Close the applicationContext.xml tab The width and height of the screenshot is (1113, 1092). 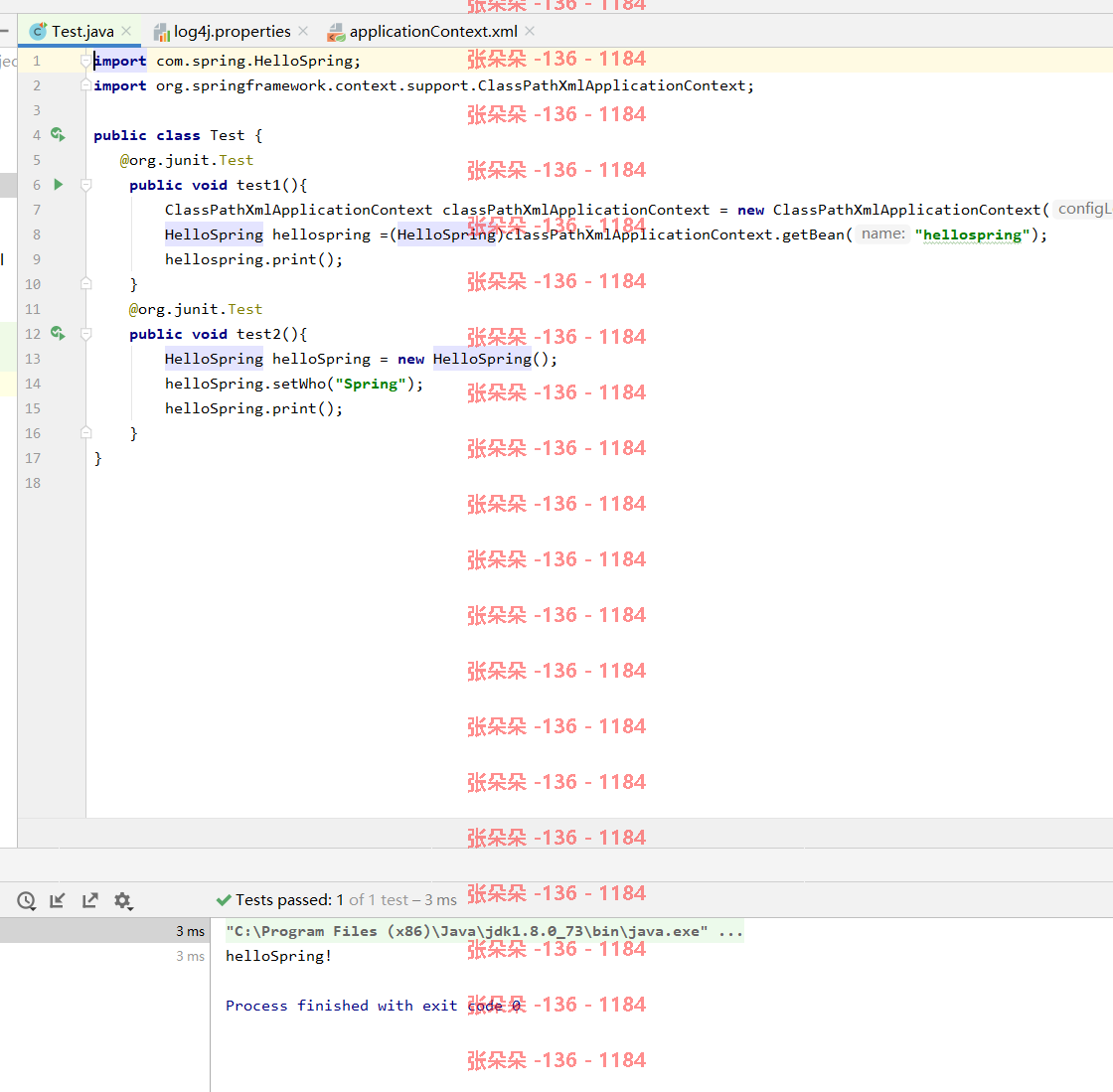click(530, 31)
